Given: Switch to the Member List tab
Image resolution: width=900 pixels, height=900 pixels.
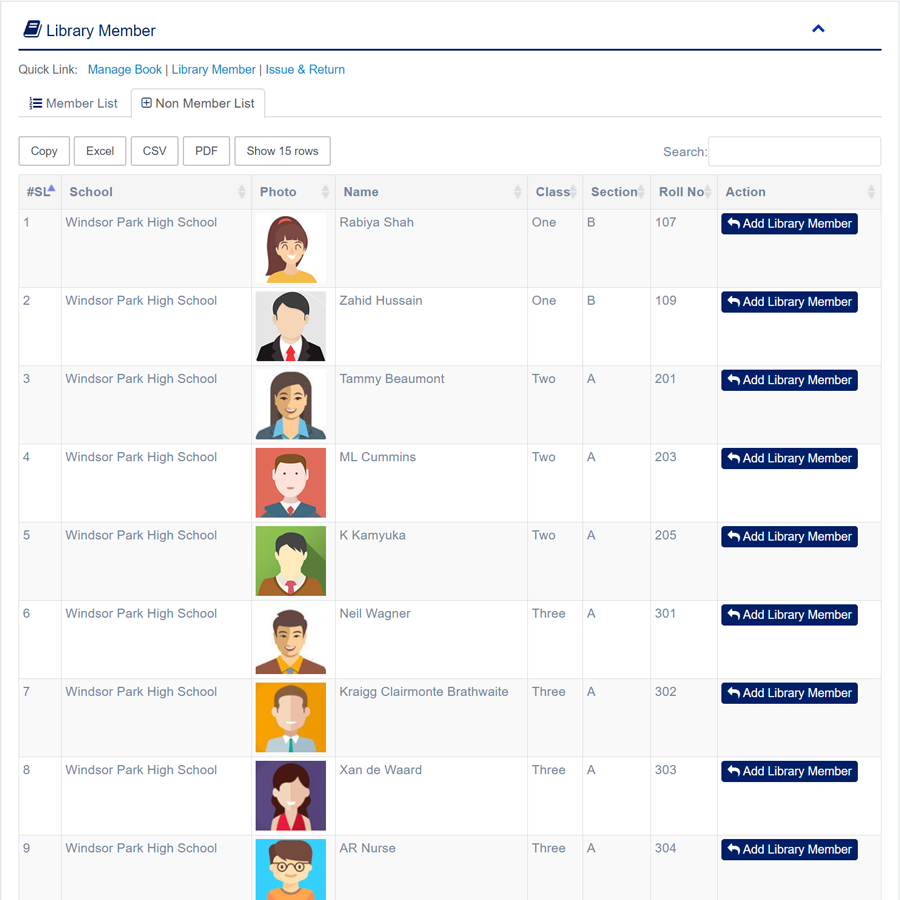Looking at the screenshot, I should [x=74, y=103].
